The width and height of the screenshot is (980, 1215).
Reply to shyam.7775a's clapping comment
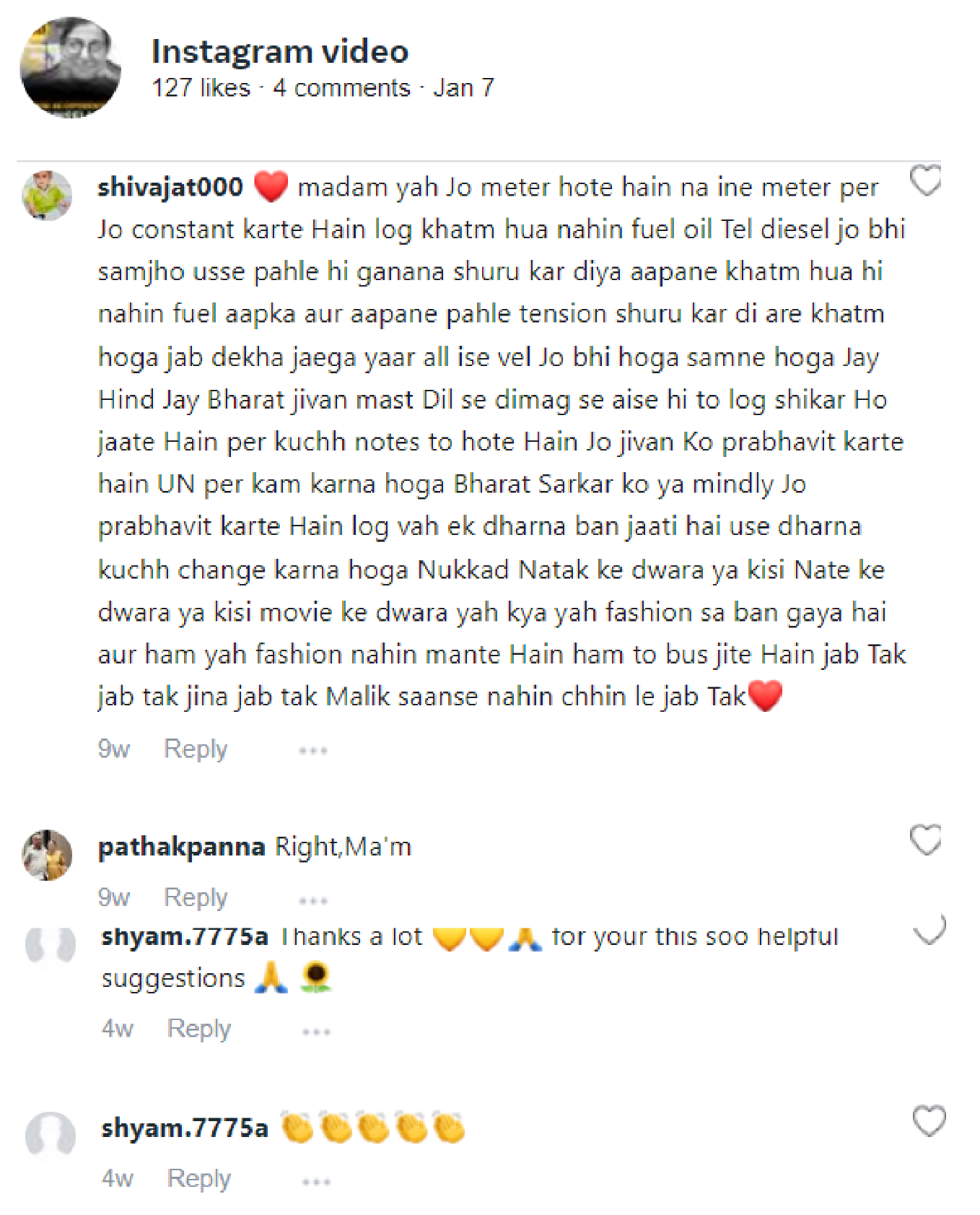click(x=199, y=1179)
